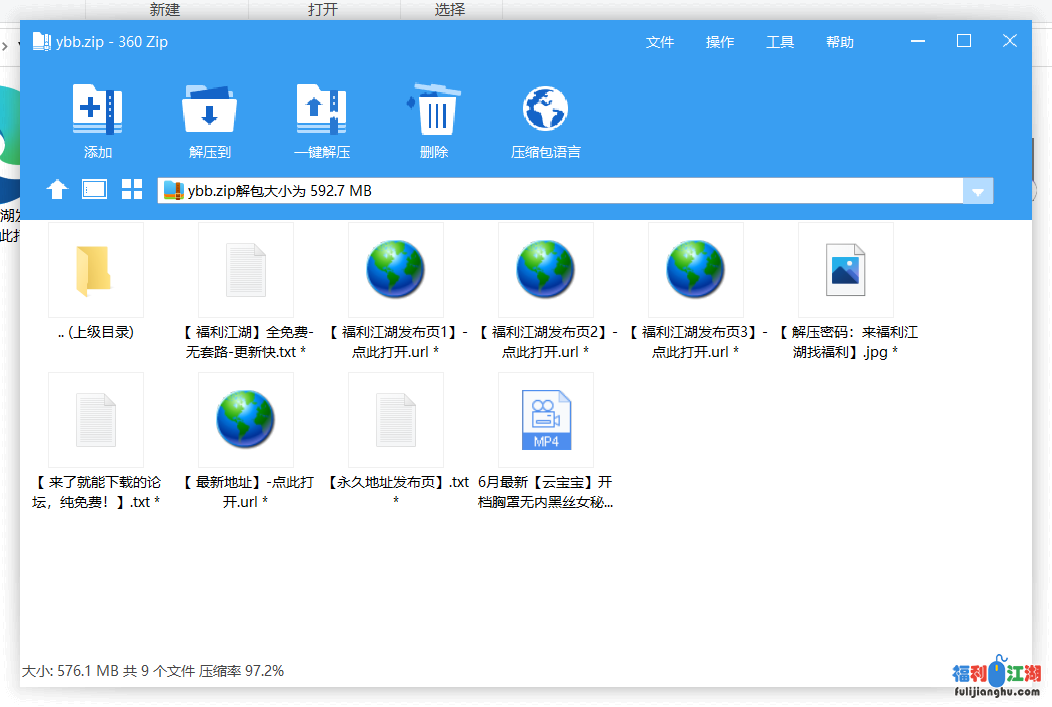The width and height of the screenshot is (1052, 707).
Task: Click the ybb.zip path address field
Action: pos(560,191)
